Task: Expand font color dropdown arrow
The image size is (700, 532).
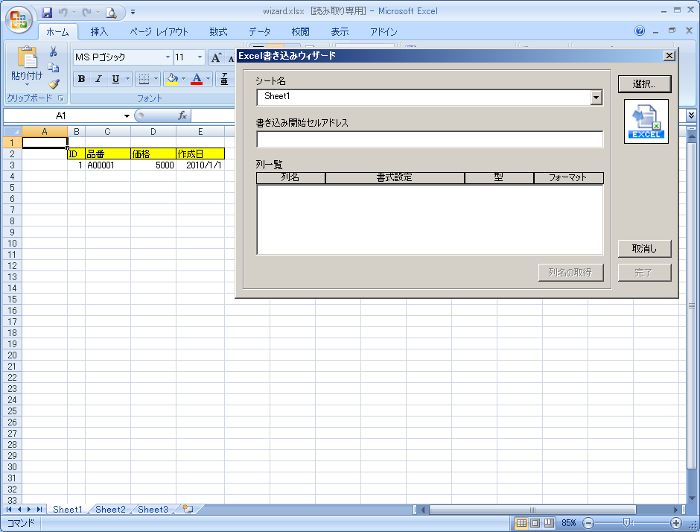Action: (208, 79)
